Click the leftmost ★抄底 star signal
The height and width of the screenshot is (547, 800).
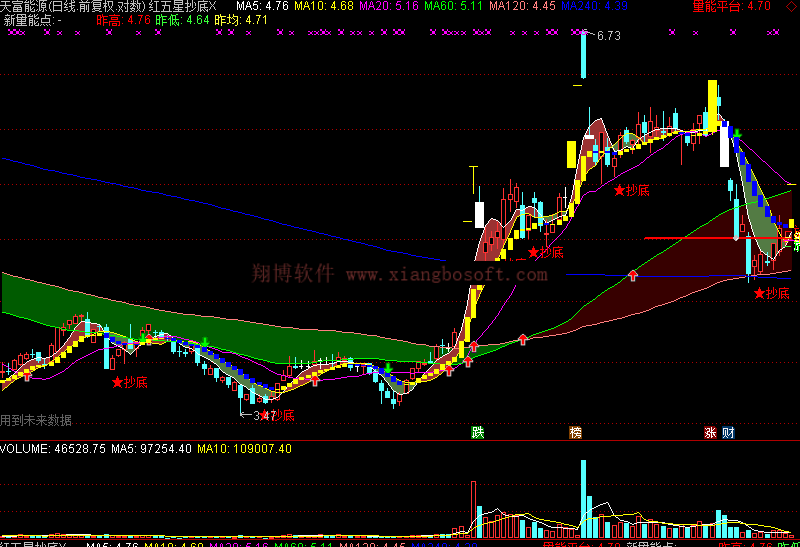click(129, 381)
